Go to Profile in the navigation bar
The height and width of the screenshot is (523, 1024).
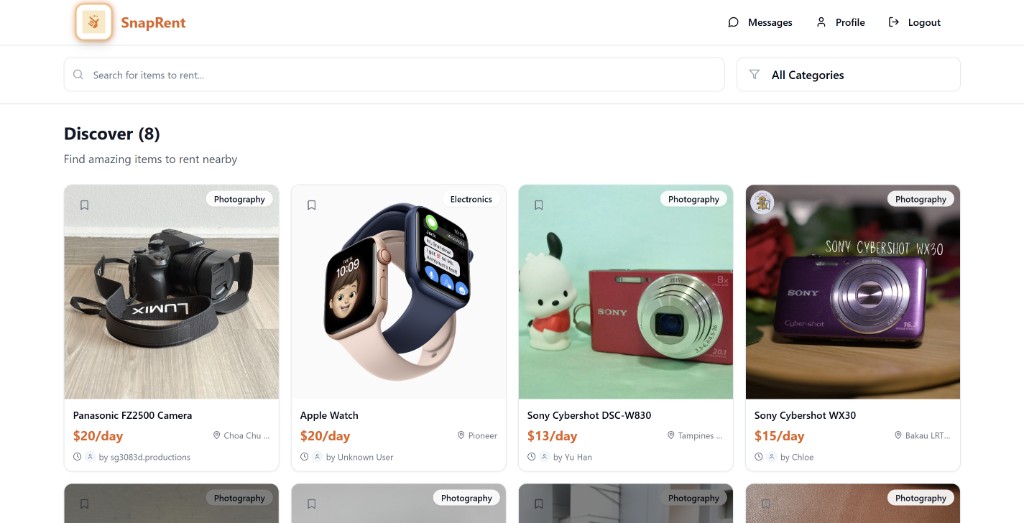coord(850,22)
